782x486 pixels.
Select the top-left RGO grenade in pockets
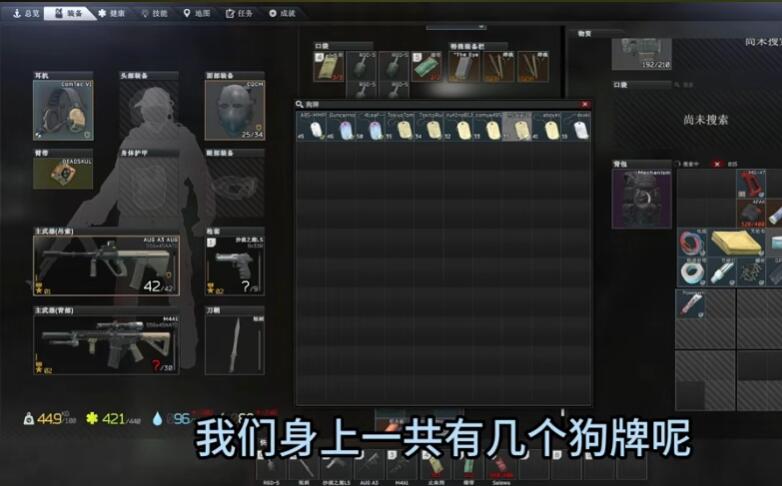(361, 66)
